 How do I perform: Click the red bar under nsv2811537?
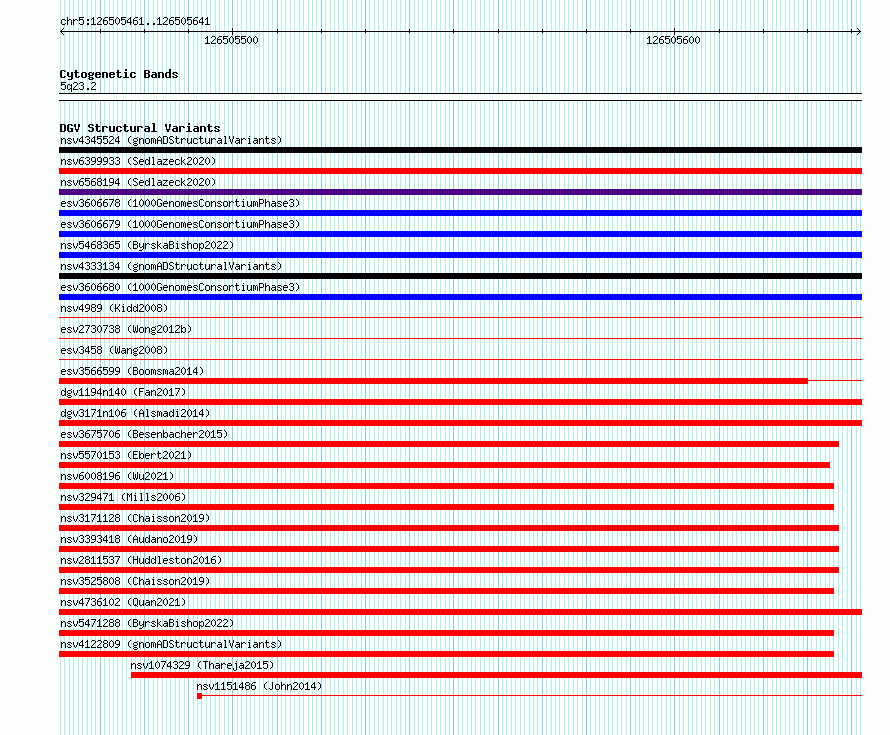tap(449, 570)
